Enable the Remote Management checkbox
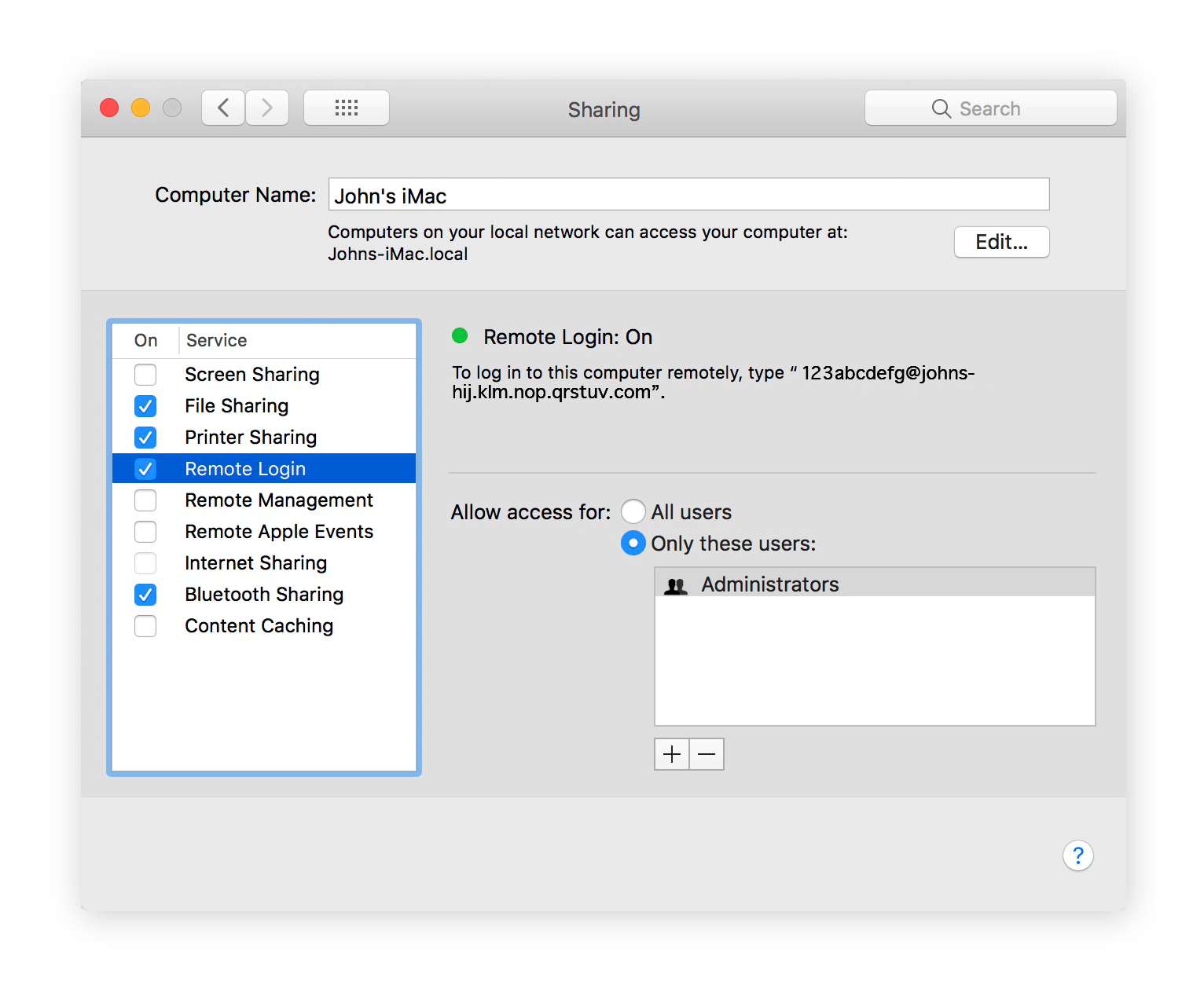This screenshot has width=1204, height=989. tap(145, 500)
